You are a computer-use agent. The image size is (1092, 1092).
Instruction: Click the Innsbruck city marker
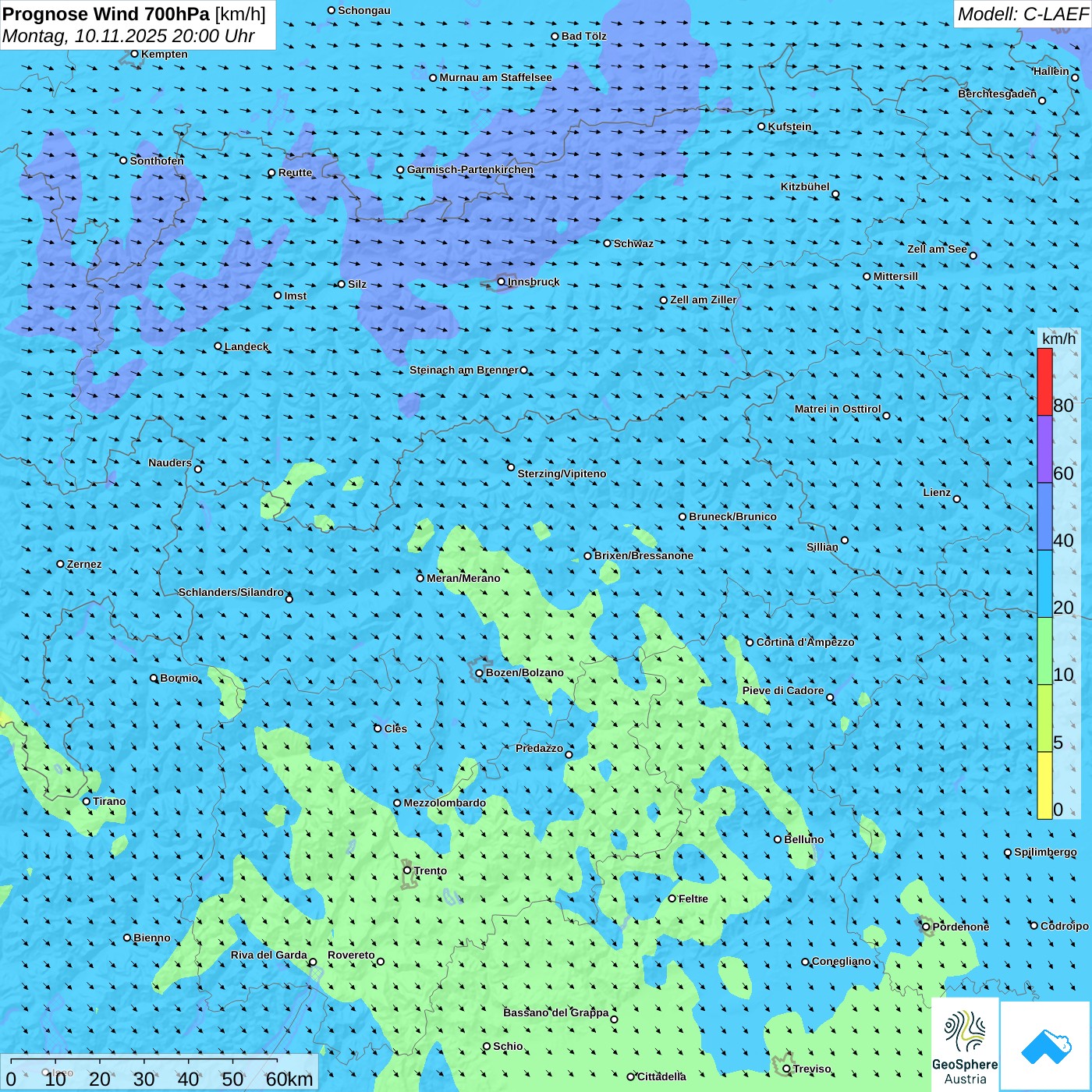502,282
